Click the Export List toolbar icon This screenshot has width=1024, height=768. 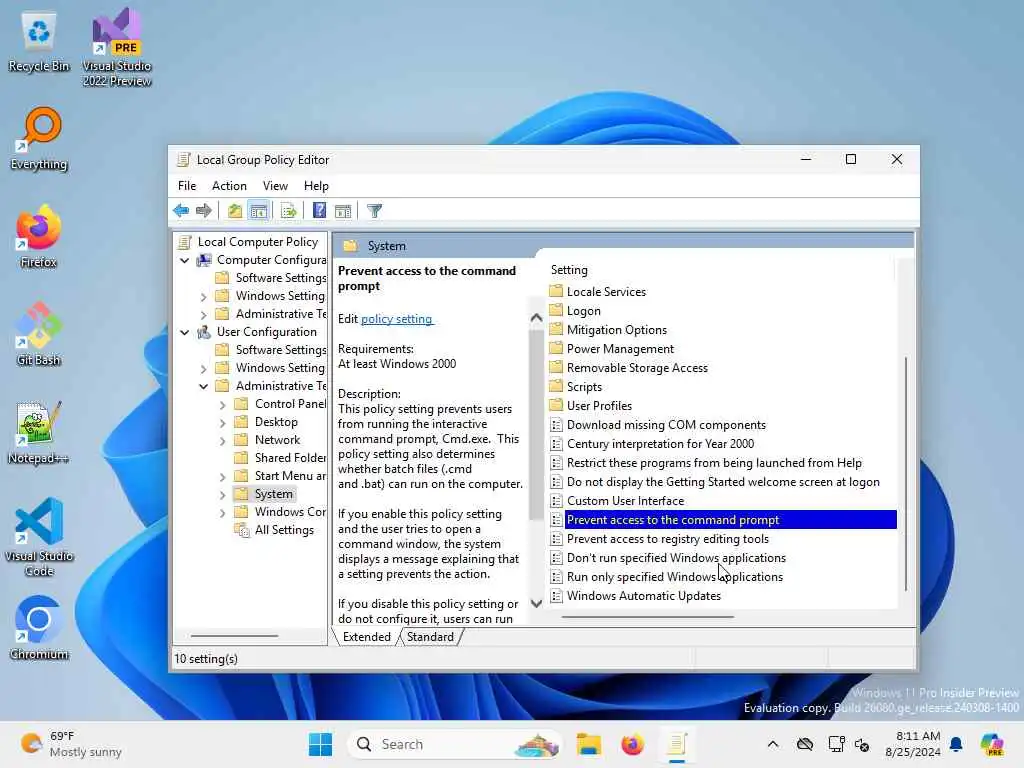point(288,211)
